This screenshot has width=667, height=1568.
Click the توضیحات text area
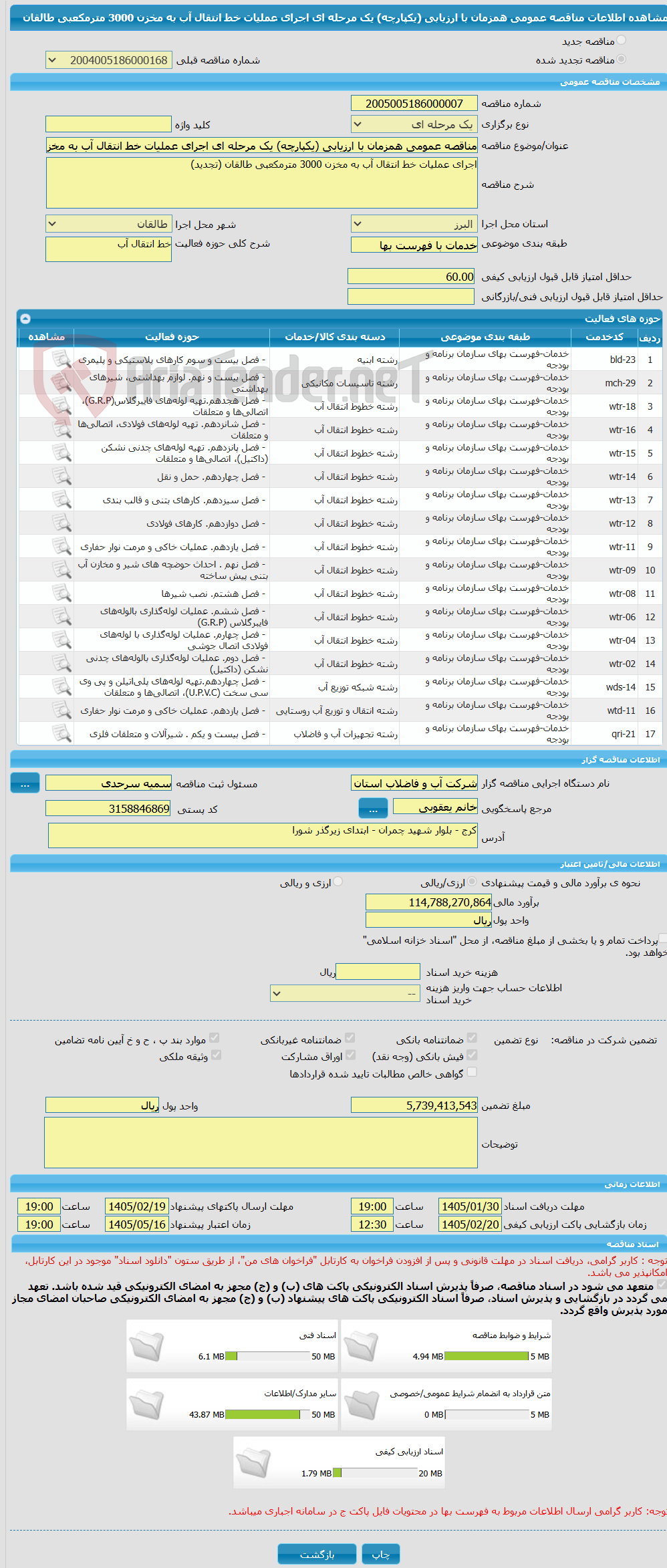coord(261,1143)
